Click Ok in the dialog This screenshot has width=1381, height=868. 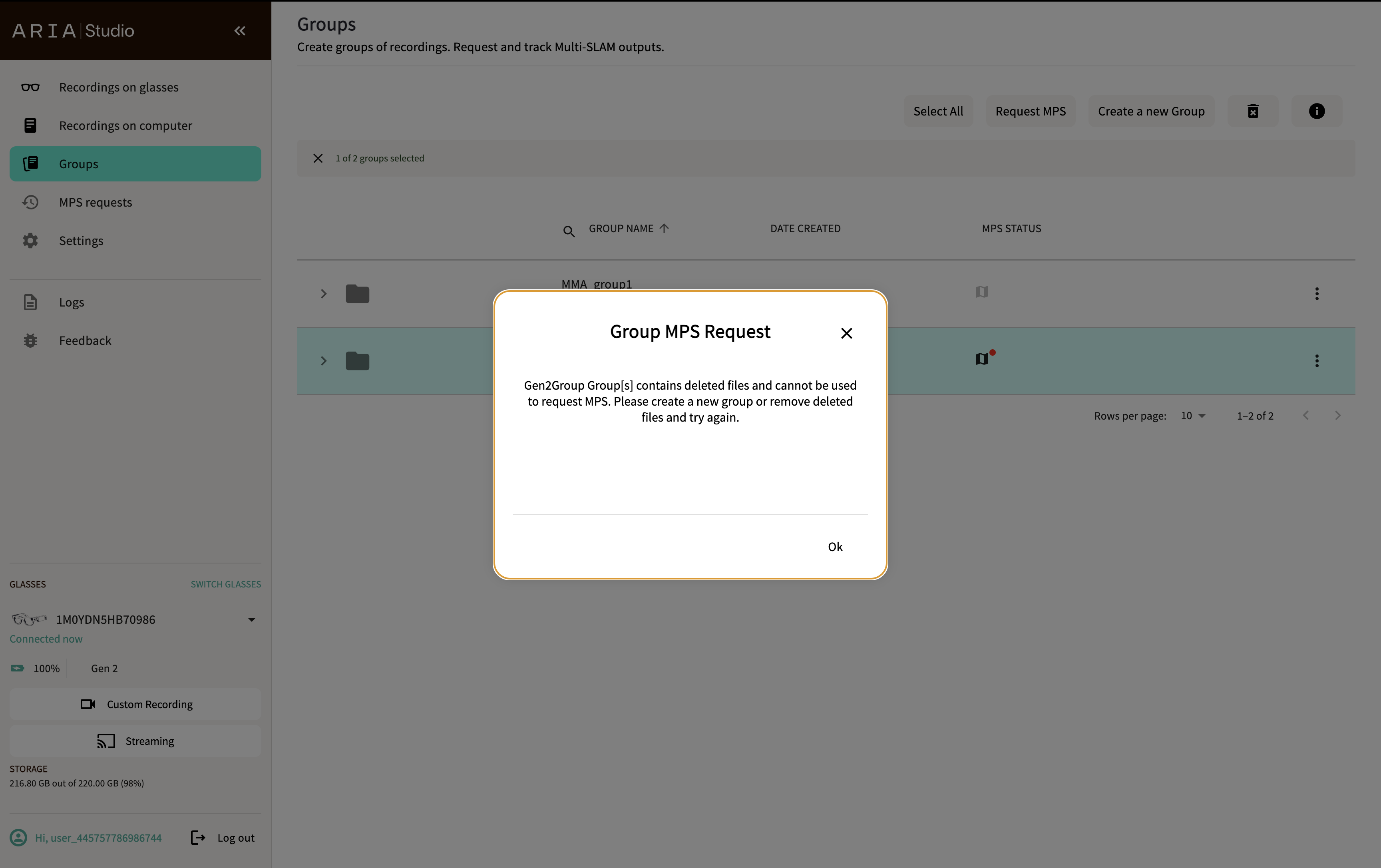[835, 547]
